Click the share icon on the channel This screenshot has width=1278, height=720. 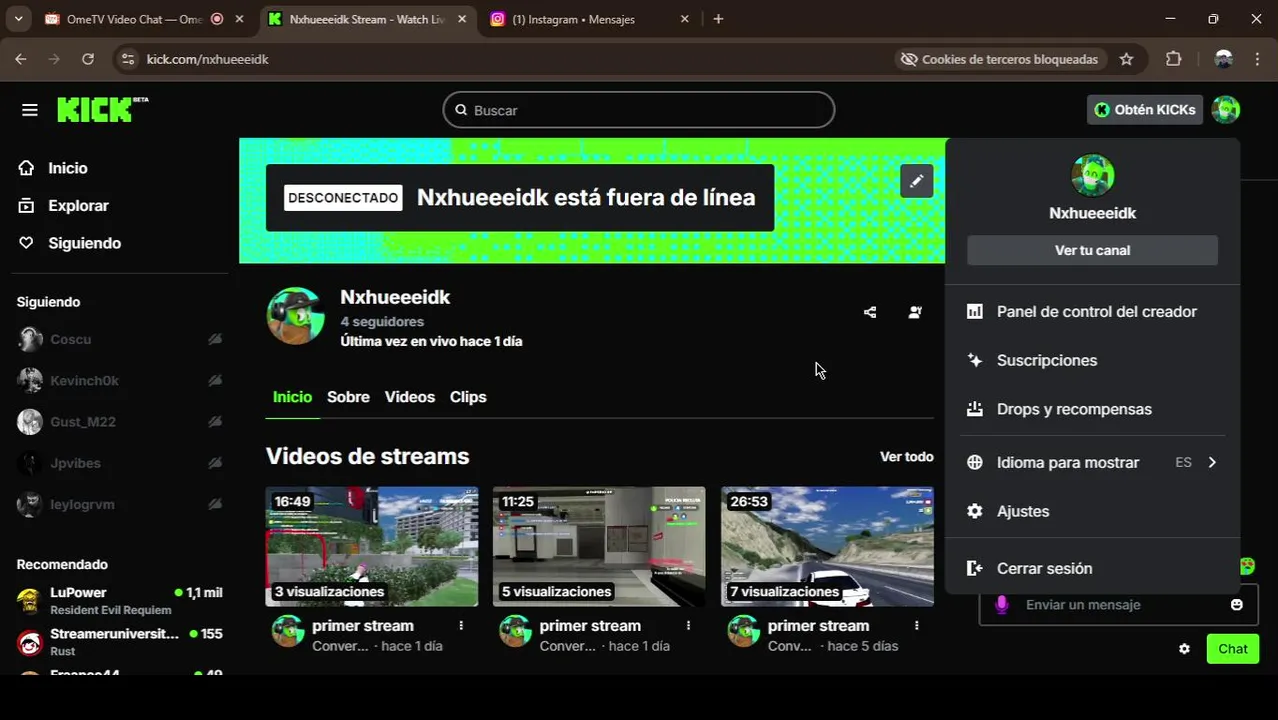pos(870,312)
